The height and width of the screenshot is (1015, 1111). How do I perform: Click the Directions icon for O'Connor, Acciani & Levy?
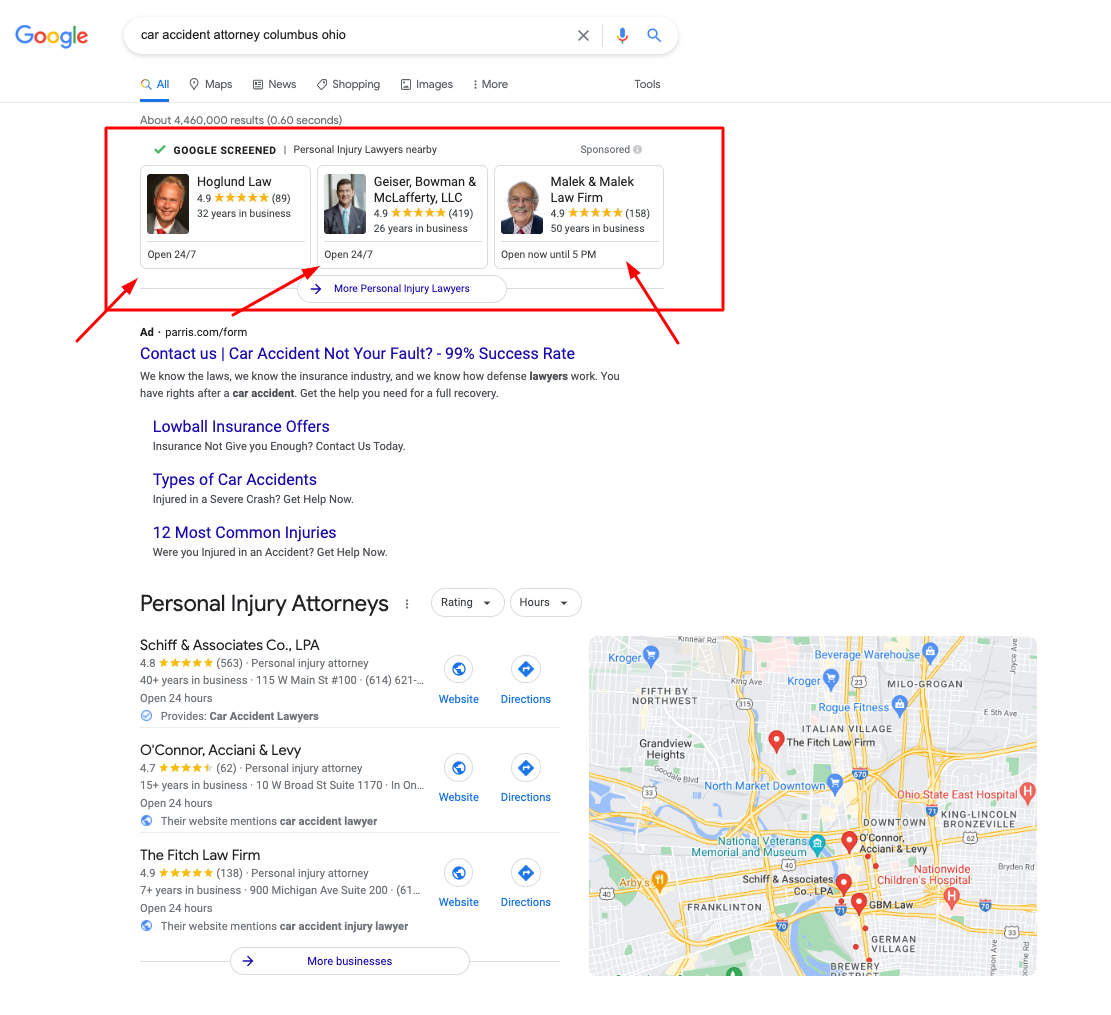525,767
